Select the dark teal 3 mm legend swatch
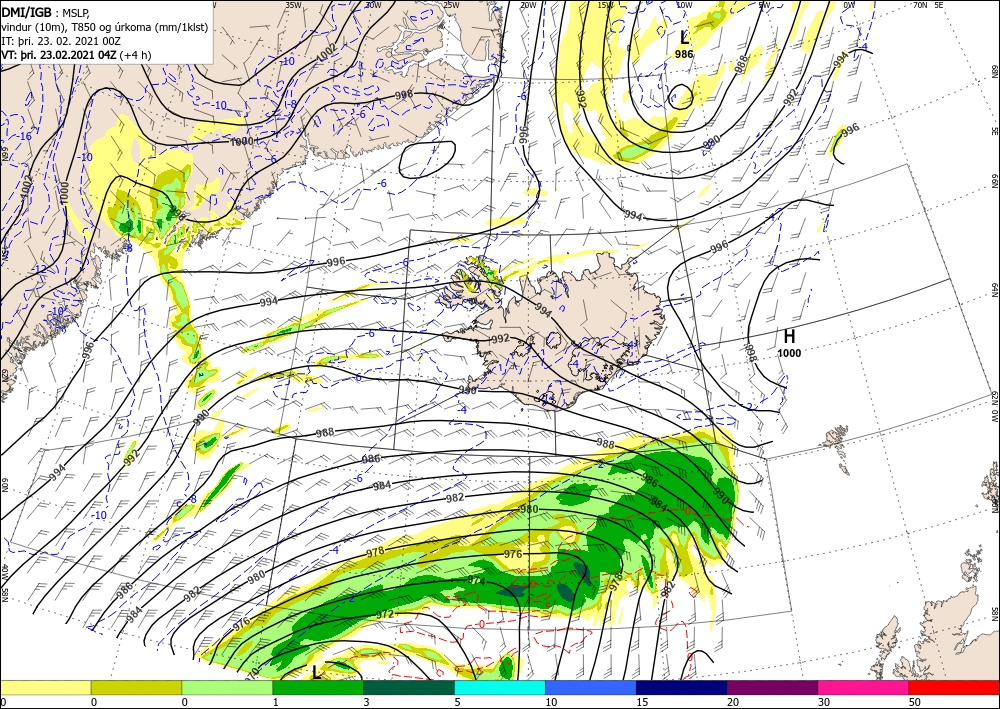 [x=409, y=687]
